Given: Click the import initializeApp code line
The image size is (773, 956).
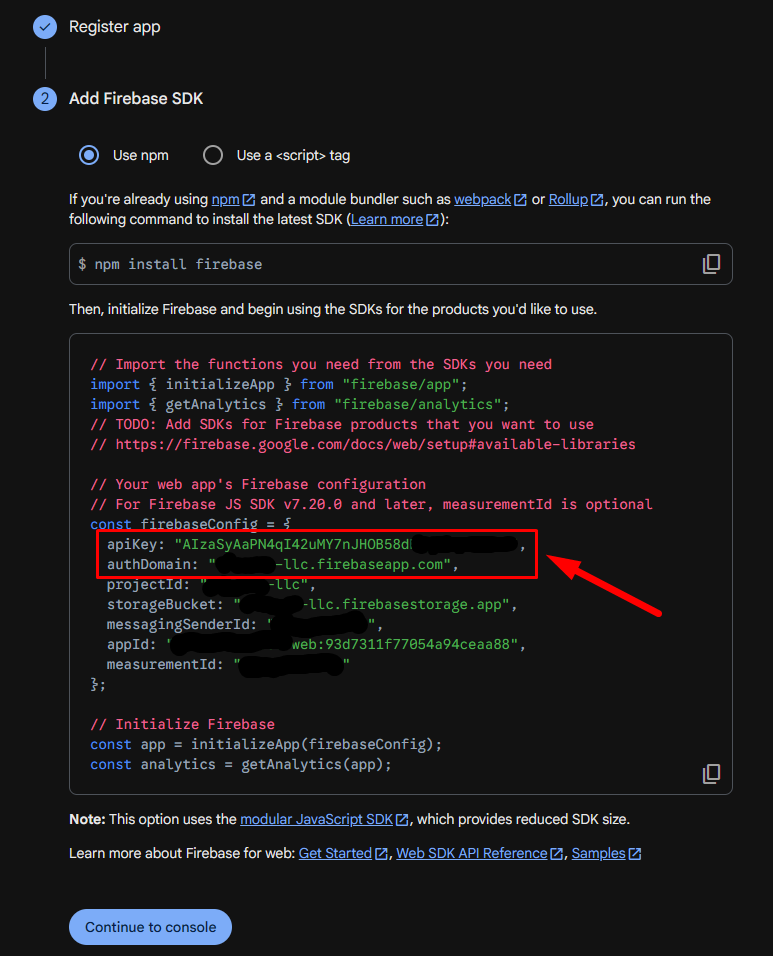Looking at the screenshot, I should 279,385.
